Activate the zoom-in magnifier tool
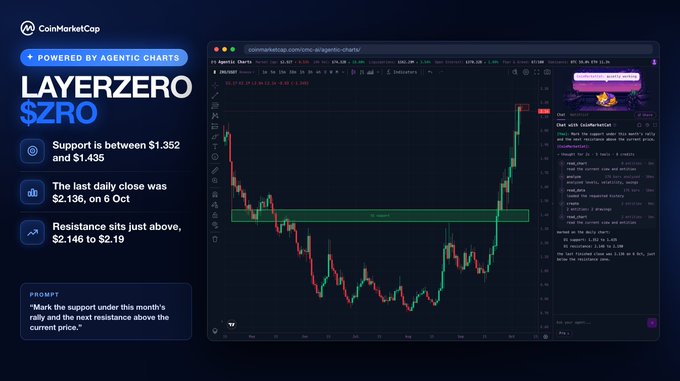The image size is (680, 381). 215,180
